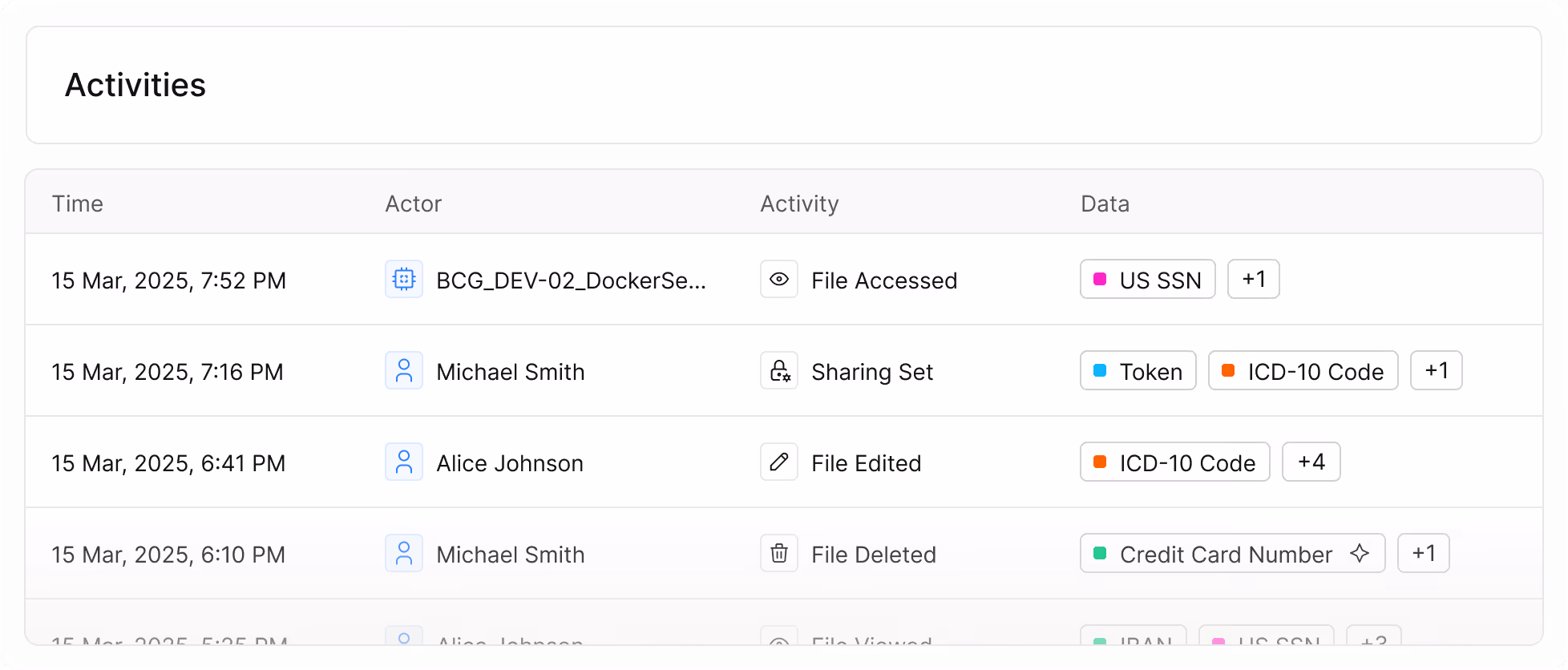Click the sparkle icon in Credit Card Number tag
The width and height of the screenshot is (1568, 670).
pyautogui.click(x=1360, y=554)
